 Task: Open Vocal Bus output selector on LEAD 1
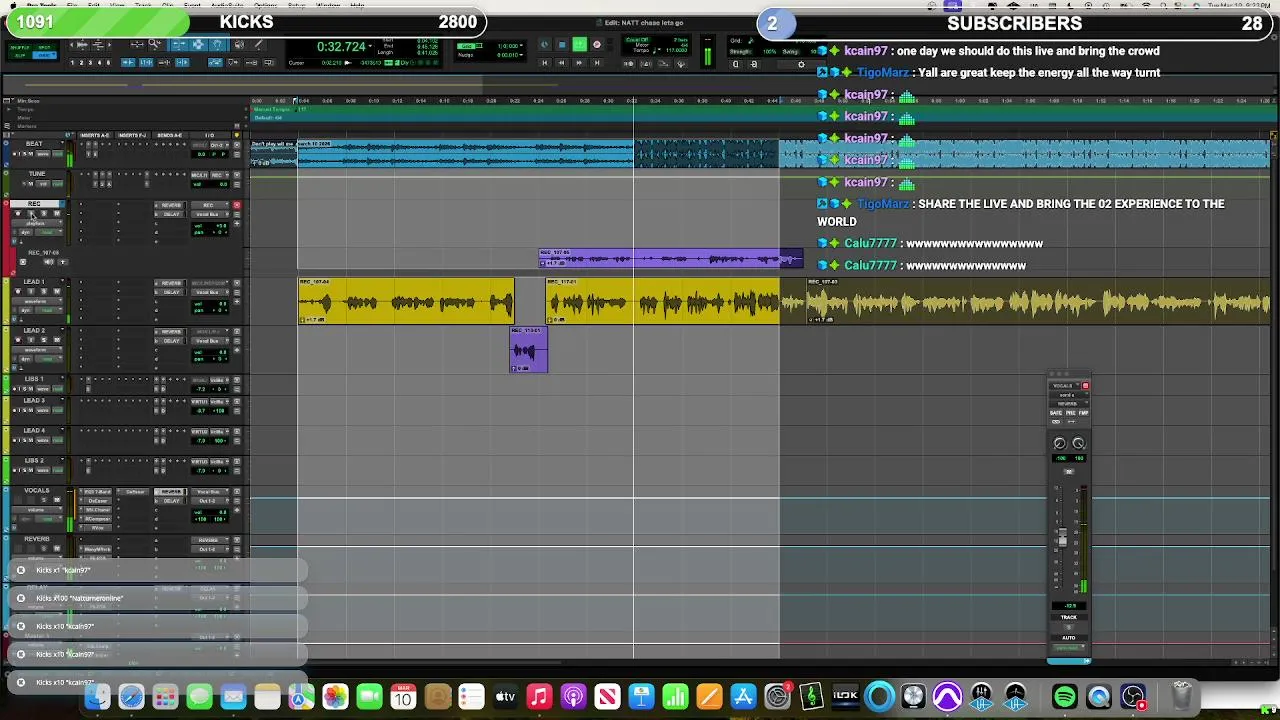click(210, 292)
